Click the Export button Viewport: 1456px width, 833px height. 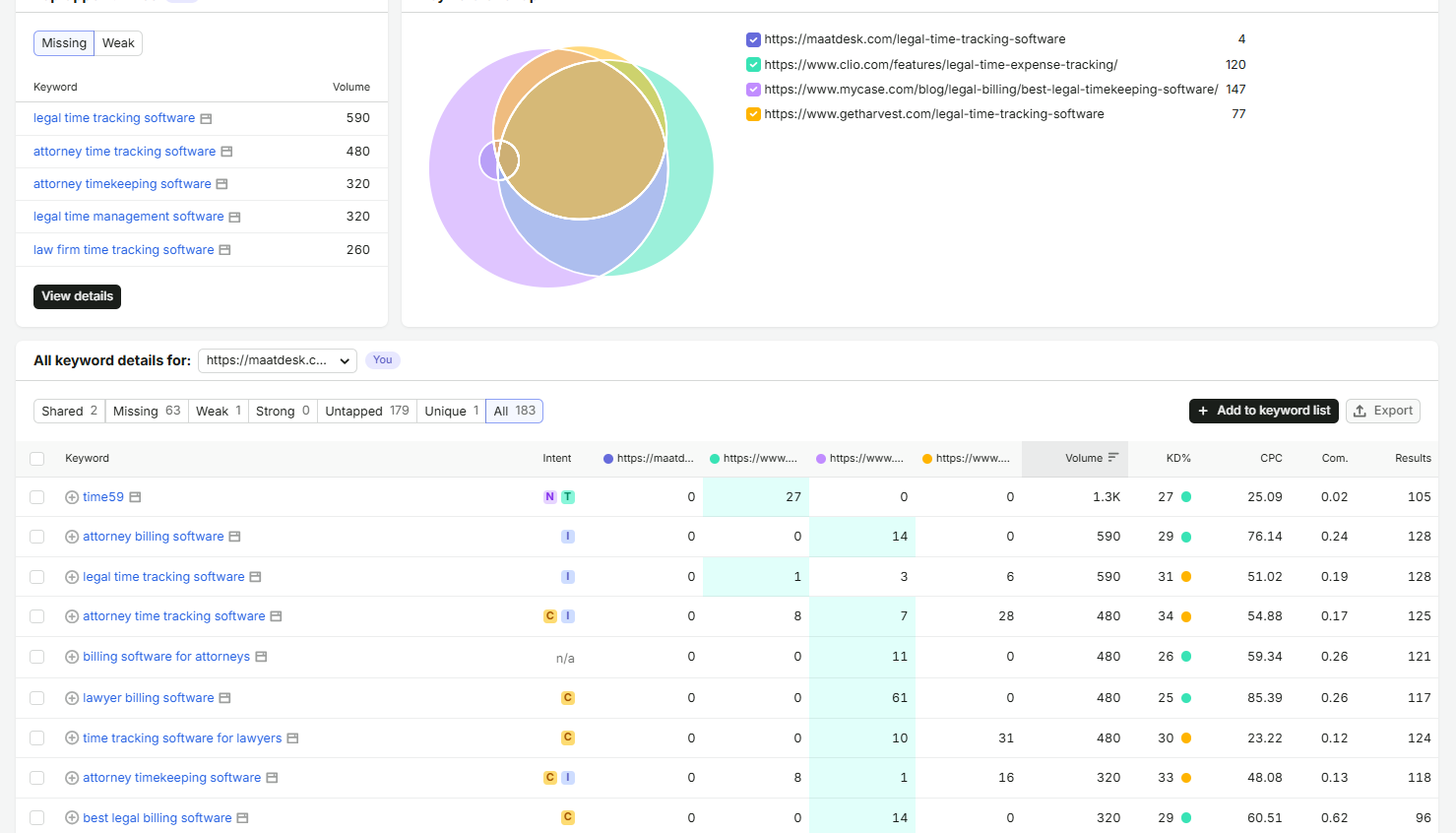[x=1382, y=411]
